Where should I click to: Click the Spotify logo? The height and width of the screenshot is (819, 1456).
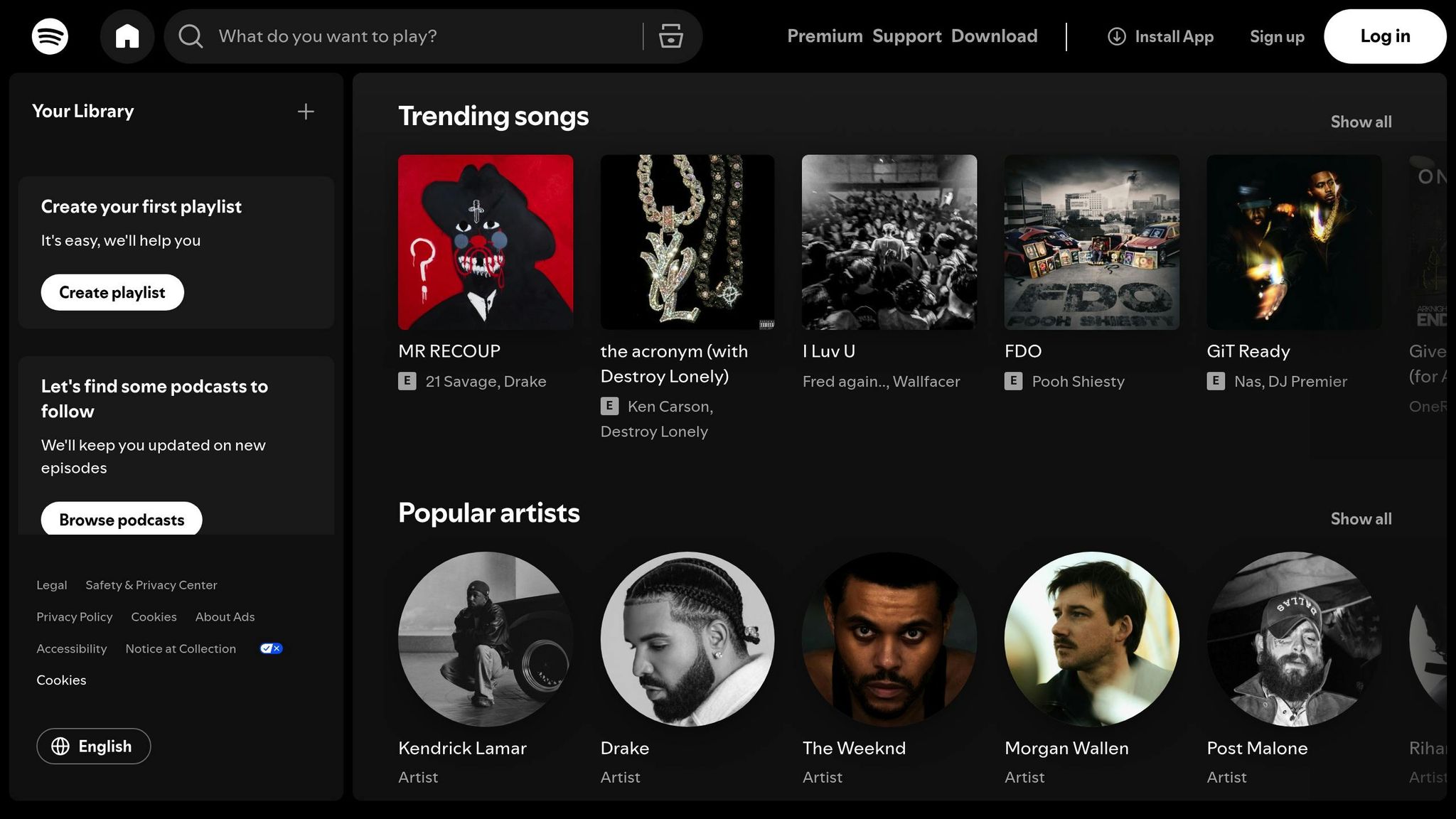[50, 36]
